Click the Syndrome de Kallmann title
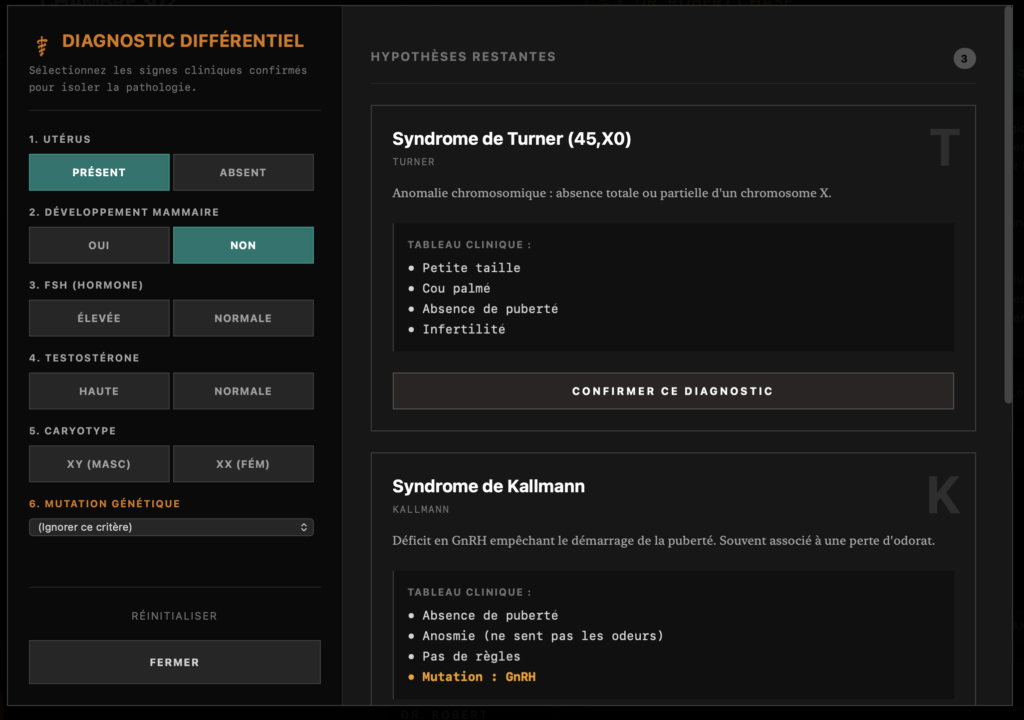This screenshot has height=720, width=1024. click(x=488, y=487)
